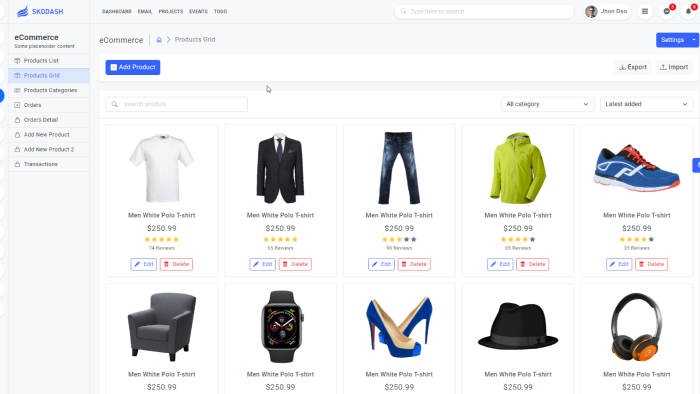
Task: Open Add New Product page
Action: click(x=49, y=134)
